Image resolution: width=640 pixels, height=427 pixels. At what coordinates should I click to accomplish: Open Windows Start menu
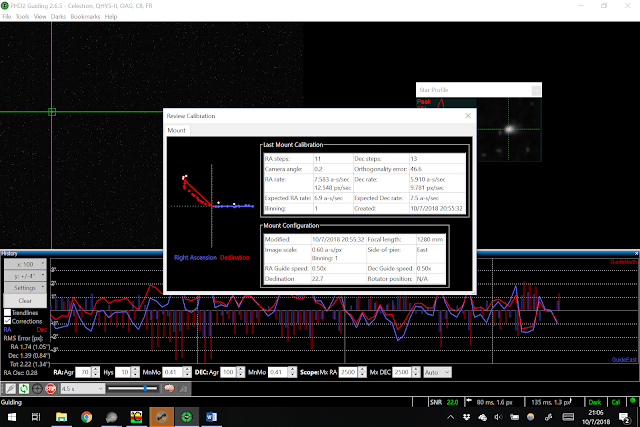(x=12, y=417)
